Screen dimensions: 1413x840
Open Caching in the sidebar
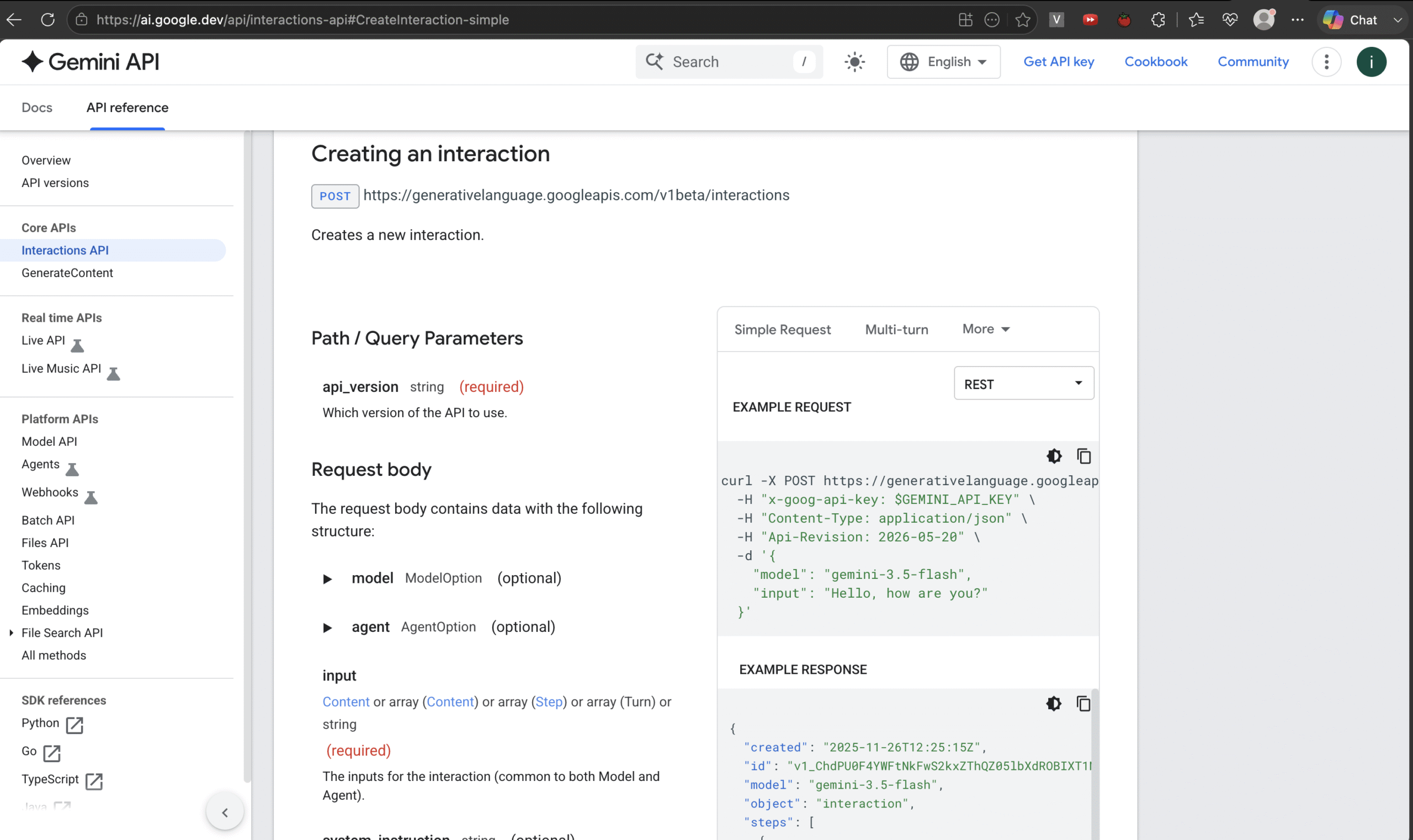pos(44,588)
